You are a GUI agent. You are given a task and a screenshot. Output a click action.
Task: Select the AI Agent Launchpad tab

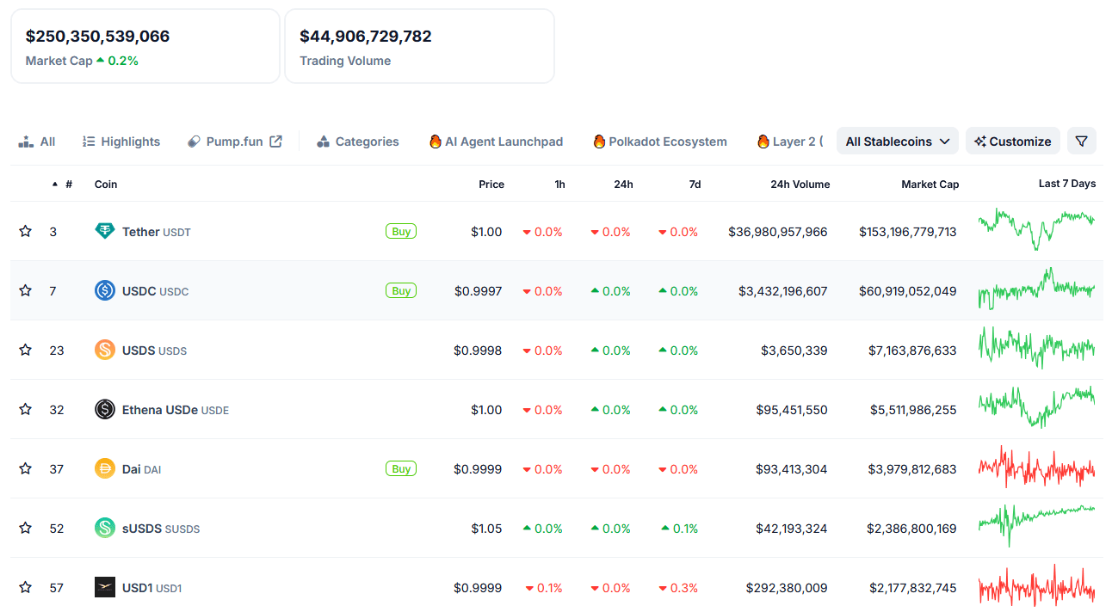coord(496,141)
